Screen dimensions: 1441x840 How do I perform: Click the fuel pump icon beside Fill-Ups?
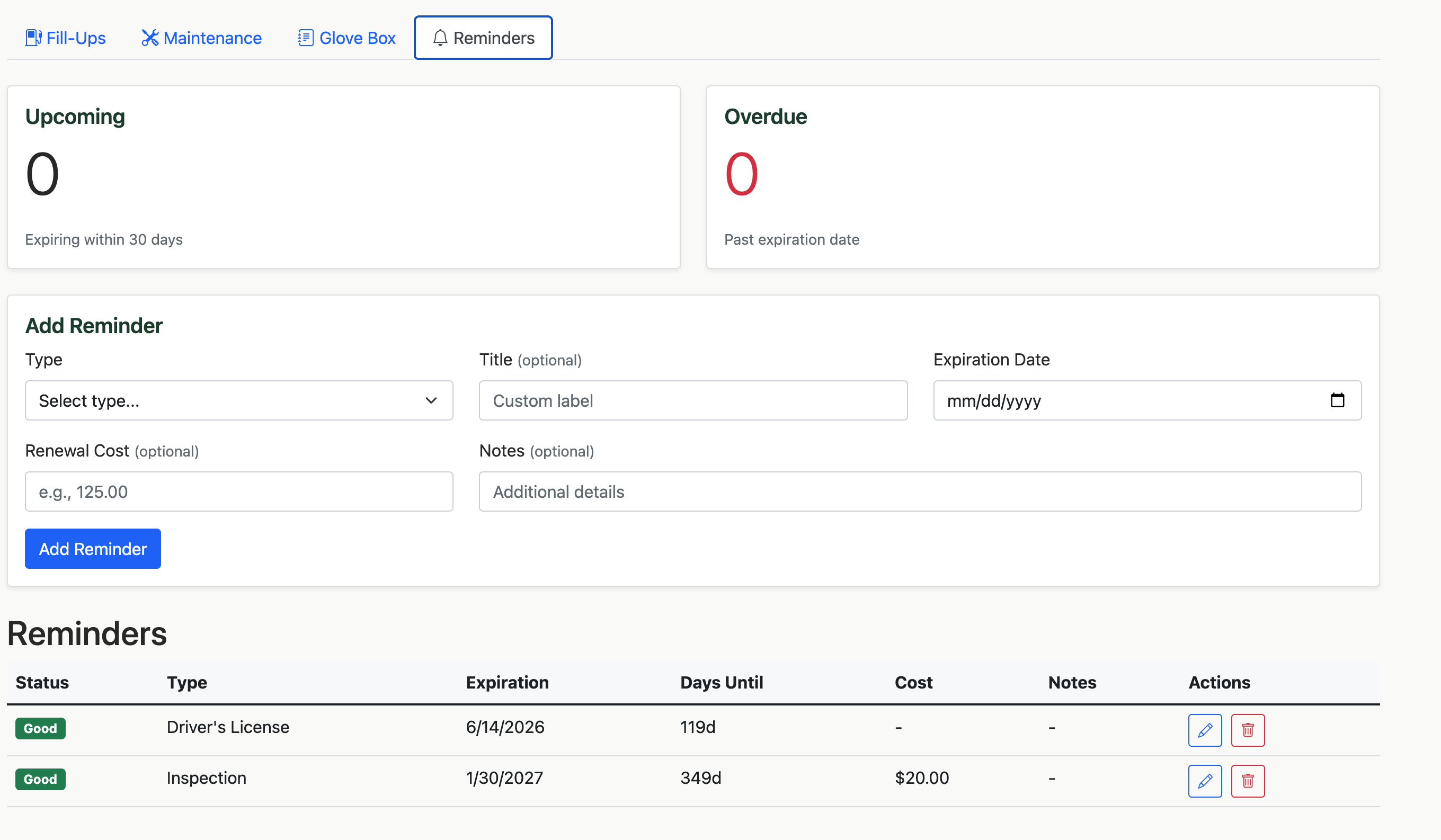click(x=33, y=38)
